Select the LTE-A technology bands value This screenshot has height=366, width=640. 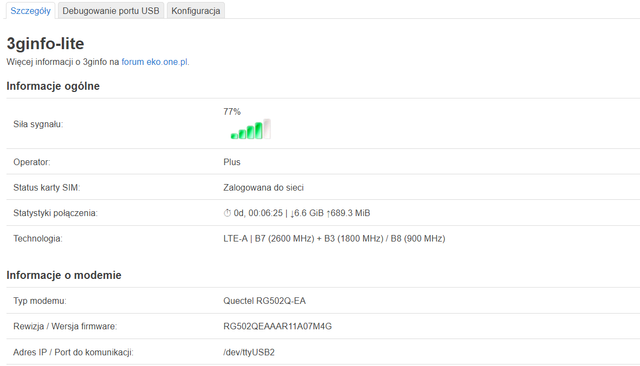click(x=334, y=239)
